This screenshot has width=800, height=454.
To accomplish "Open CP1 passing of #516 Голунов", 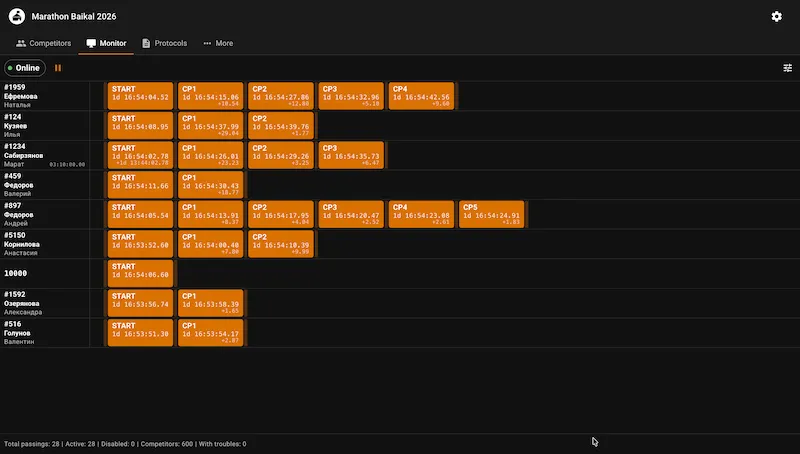I will point(211,333).
